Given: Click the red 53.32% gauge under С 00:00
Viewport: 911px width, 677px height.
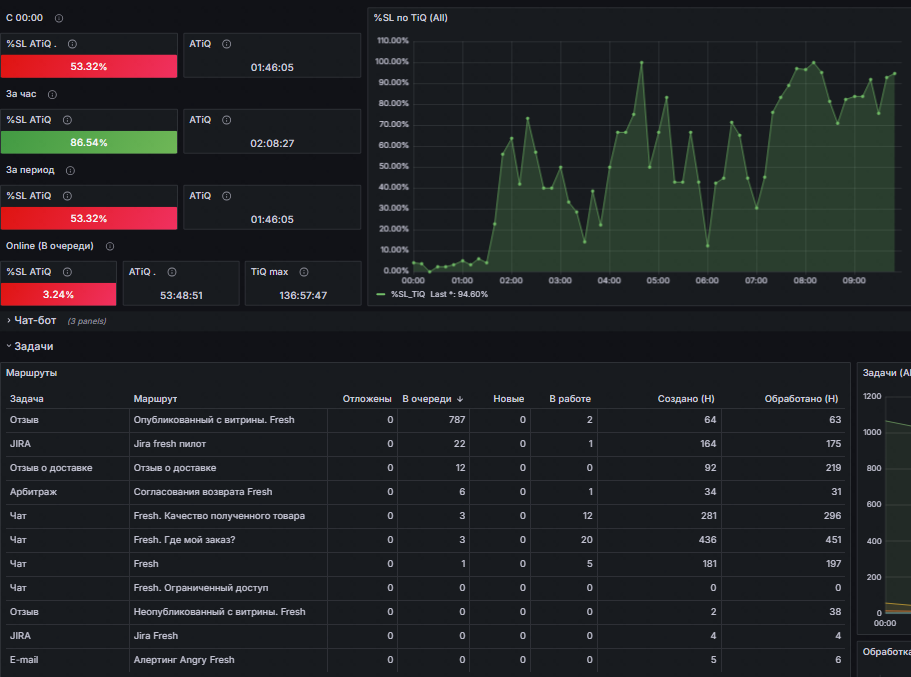Looking at the screenshot, I should point(89,66).
